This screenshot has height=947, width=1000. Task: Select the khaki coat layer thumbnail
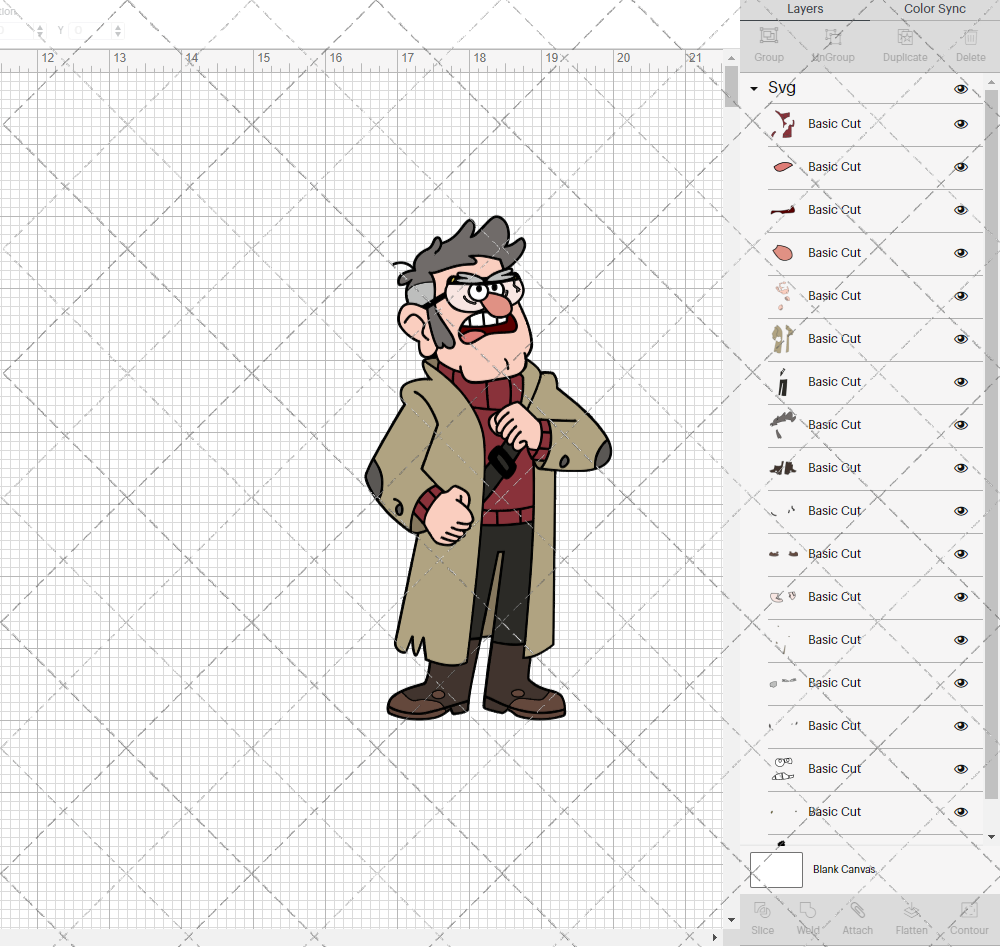(x=783, y=339)
